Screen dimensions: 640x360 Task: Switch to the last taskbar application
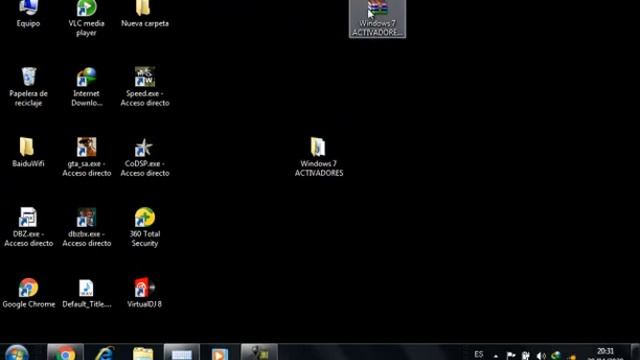pyautogui.click(x=259, y=352)
